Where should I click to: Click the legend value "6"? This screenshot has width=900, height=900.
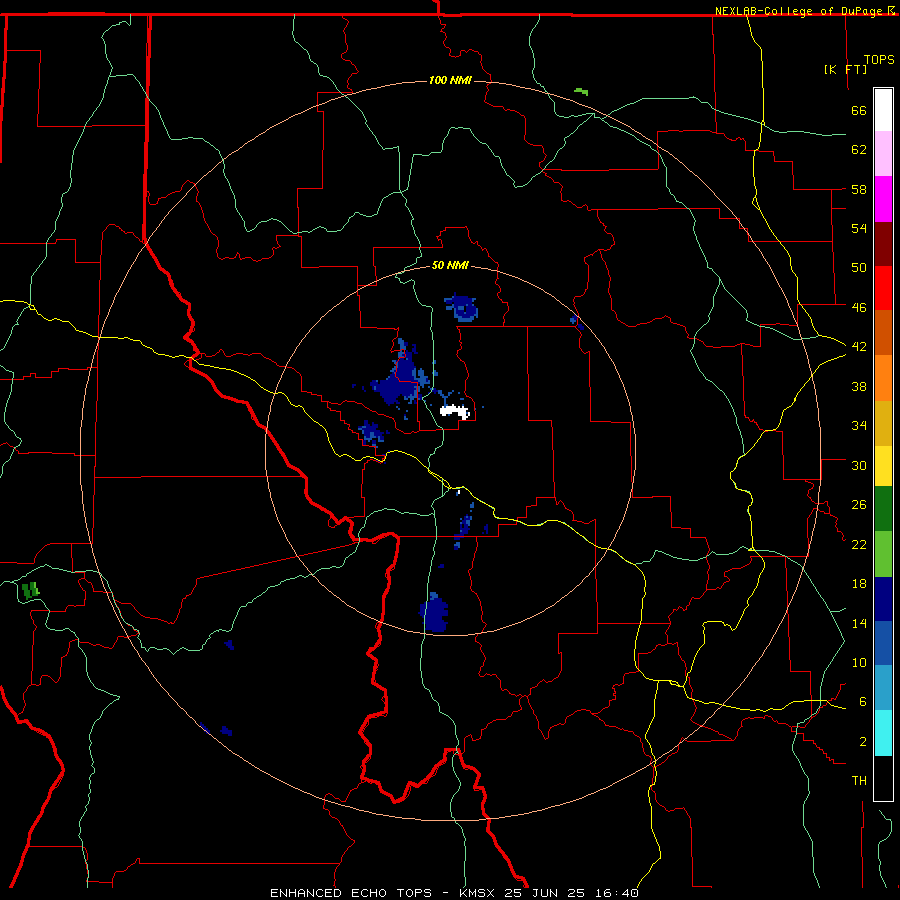point(862,702)
